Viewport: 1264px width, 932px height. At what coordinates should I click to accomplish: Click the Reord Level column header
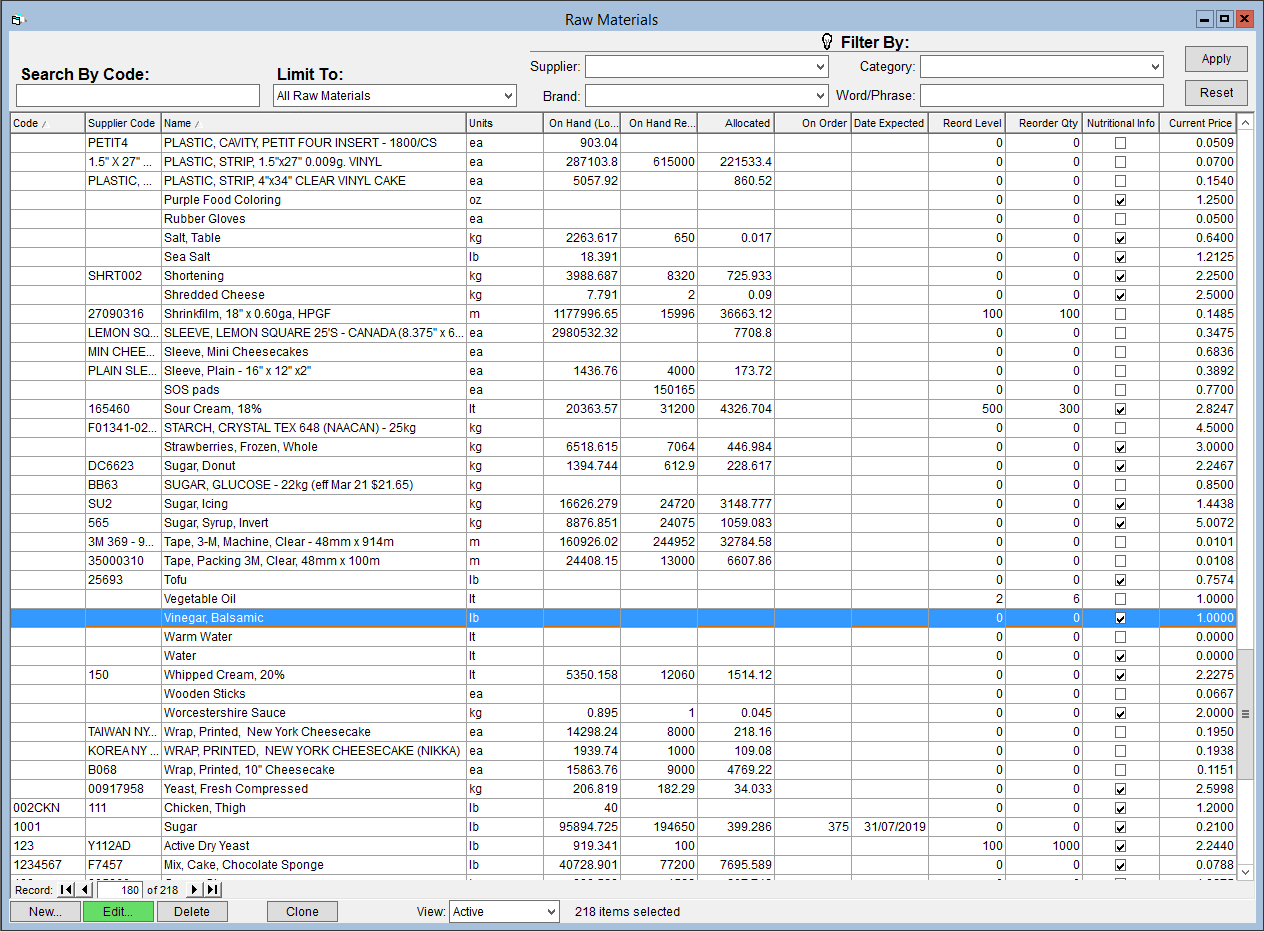(967, 123)
